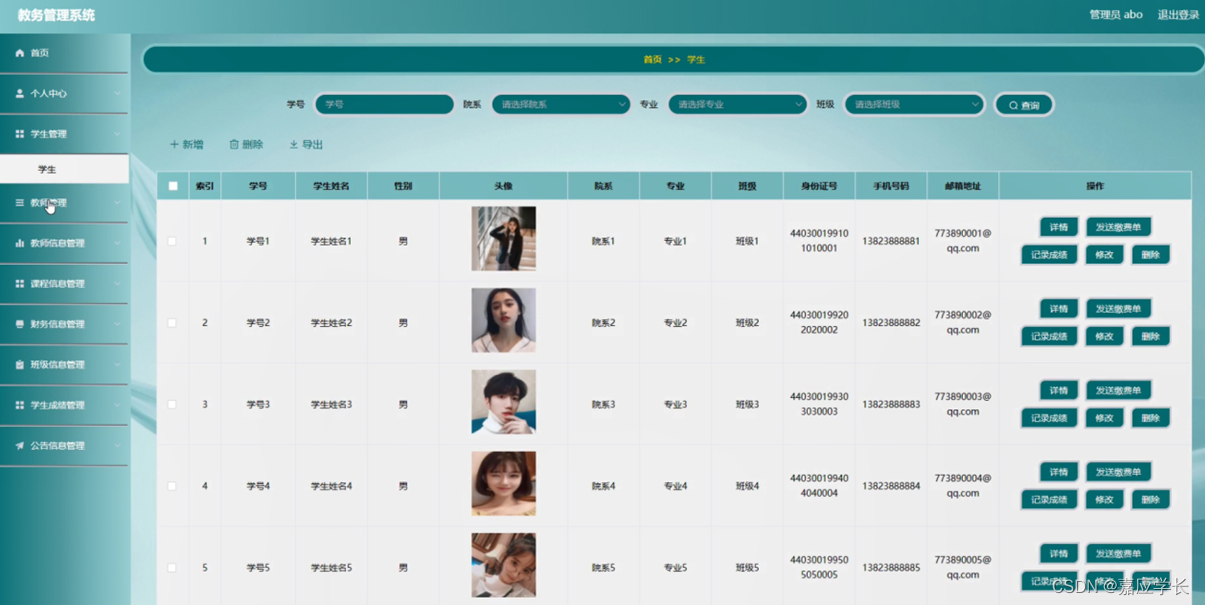Image resolution: width=1205 pixels, height=605 pixels.
Task: Click the paper plane icon beside 公告信息管理
Action: pyautogui.click(x=19, y=446)
